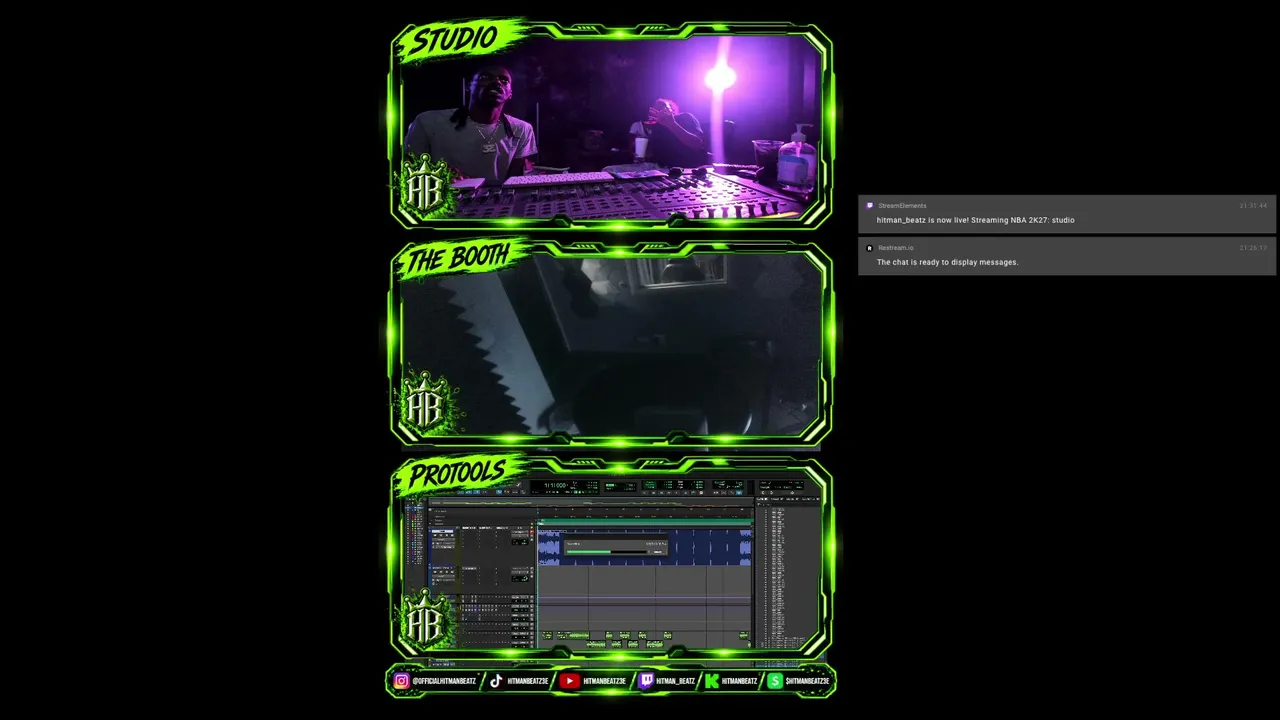Click the Restream.io sender name in chat
Image resolution: width=1280 pixels, height=720 pixels.
coord(896,248)
